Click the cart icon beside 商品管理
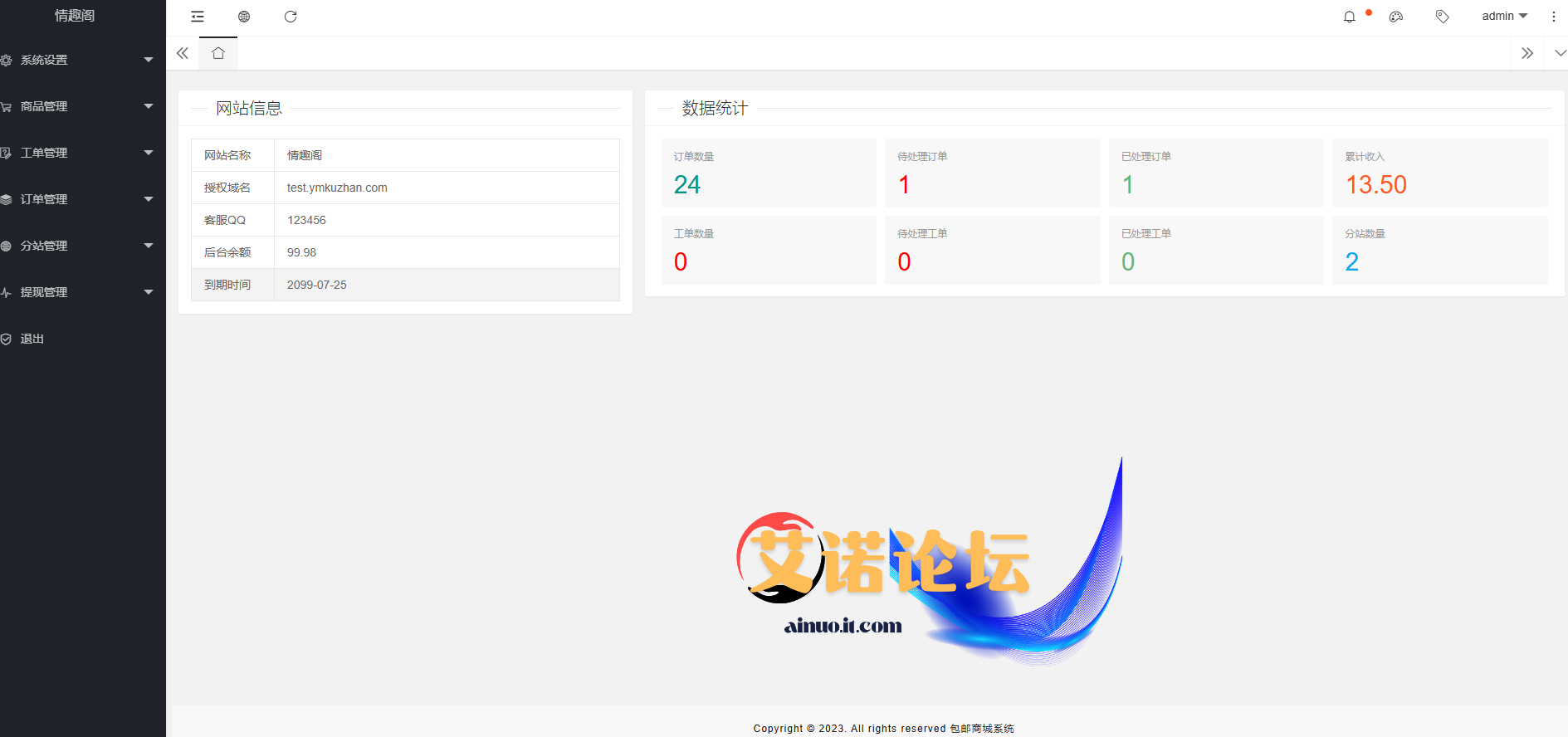This screenshot has height=737, width=1568. [x=6, y=107]
